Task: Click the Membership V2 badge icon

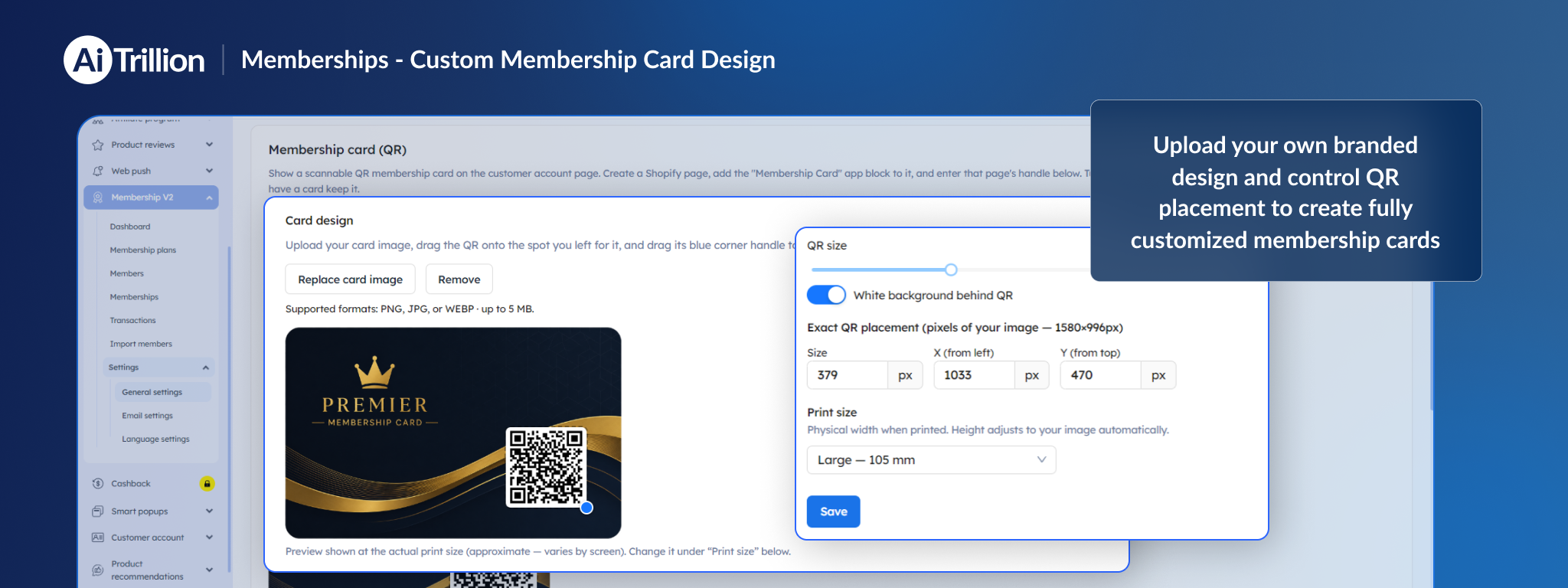Action: tap(98, 198)
